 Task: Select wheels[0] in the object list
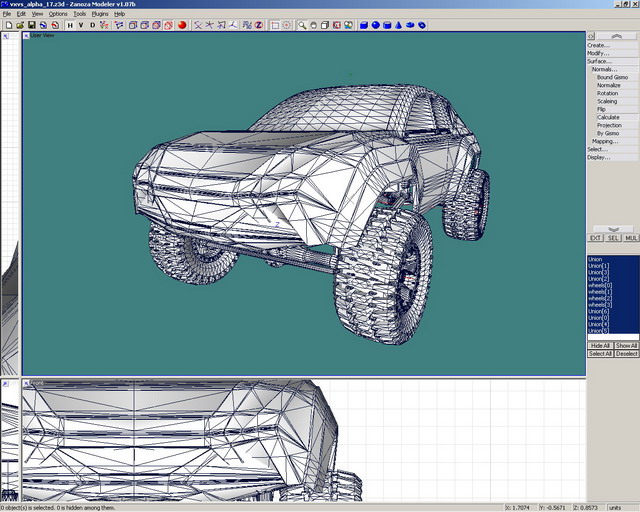[x=599, y=285]
